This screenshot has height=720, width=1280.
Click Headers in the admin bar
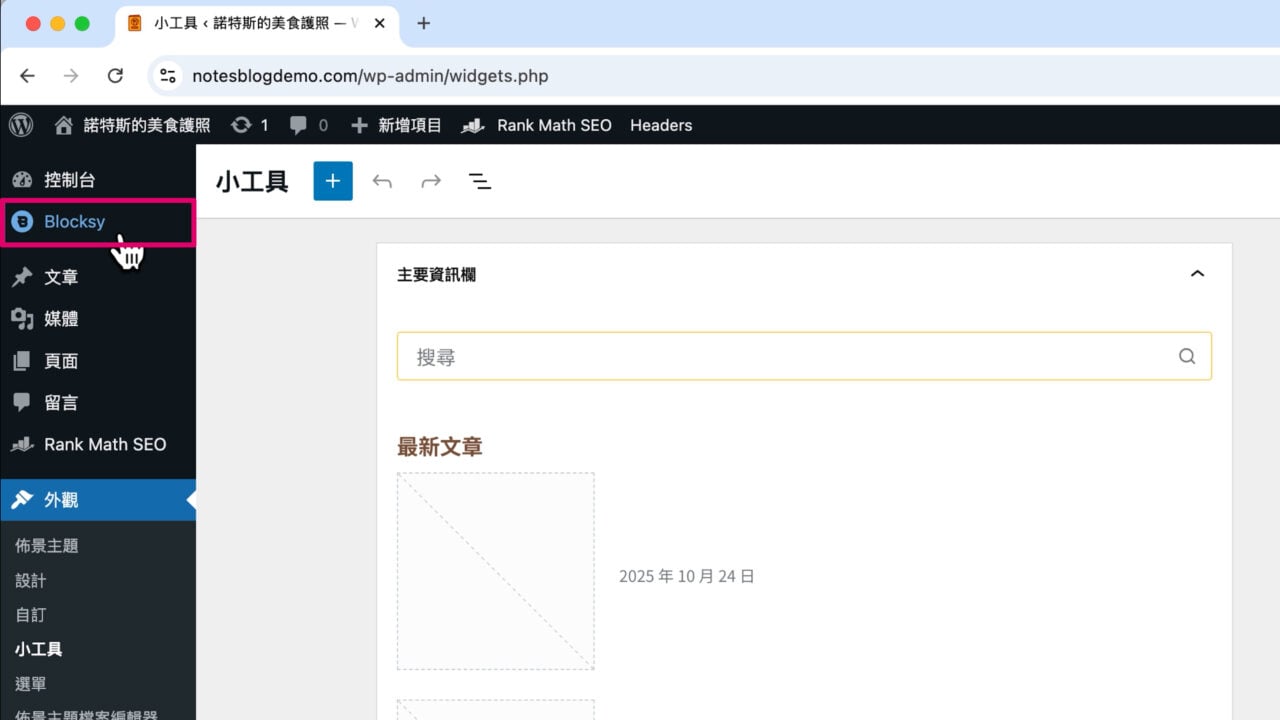coord(661,124)
